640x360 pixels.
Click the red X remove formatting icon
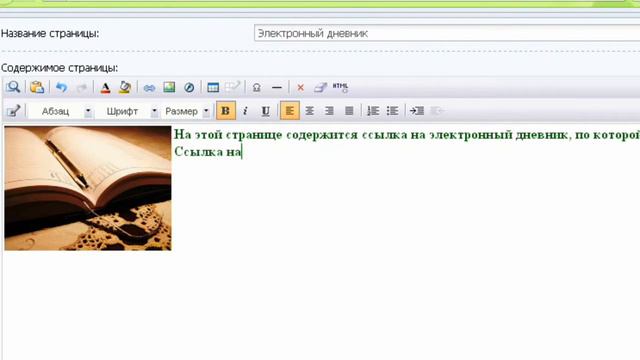pos(300,87)
